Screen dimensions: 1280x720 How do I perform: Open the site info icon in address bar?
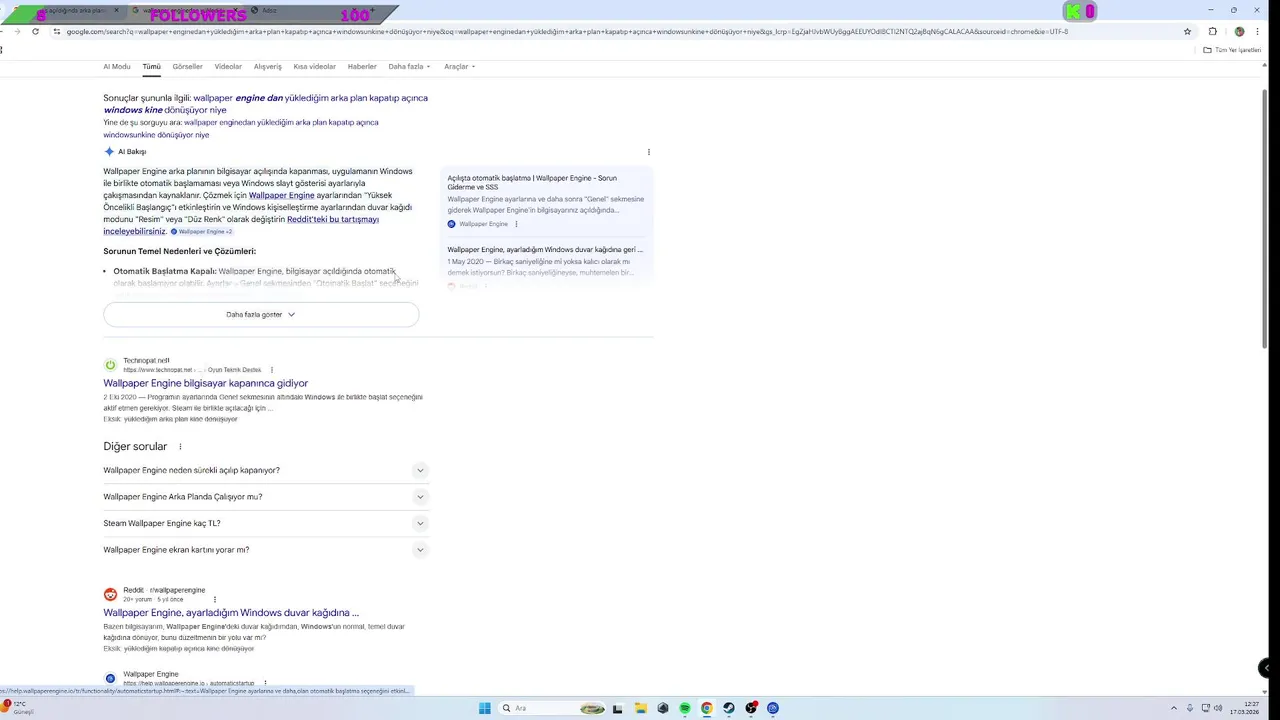pos(57,31)
